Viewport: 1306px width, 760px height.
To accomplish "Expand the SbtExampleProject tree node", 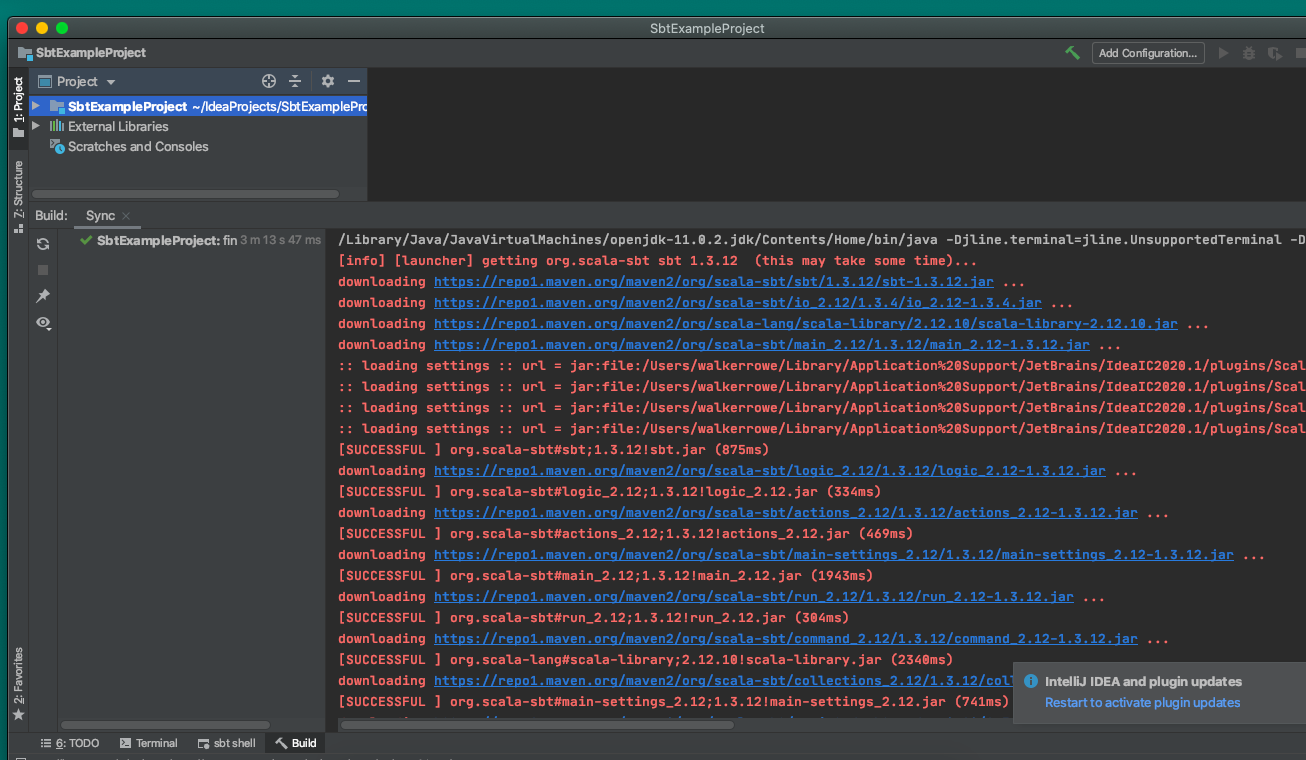I will [x=37, y=106].
